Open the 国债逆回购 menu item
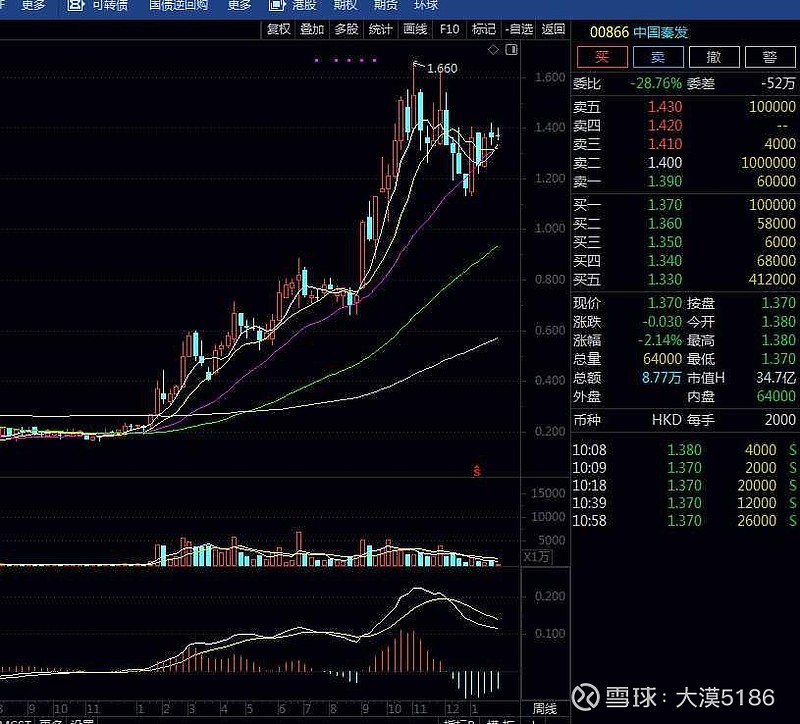 tap(179, 5)
